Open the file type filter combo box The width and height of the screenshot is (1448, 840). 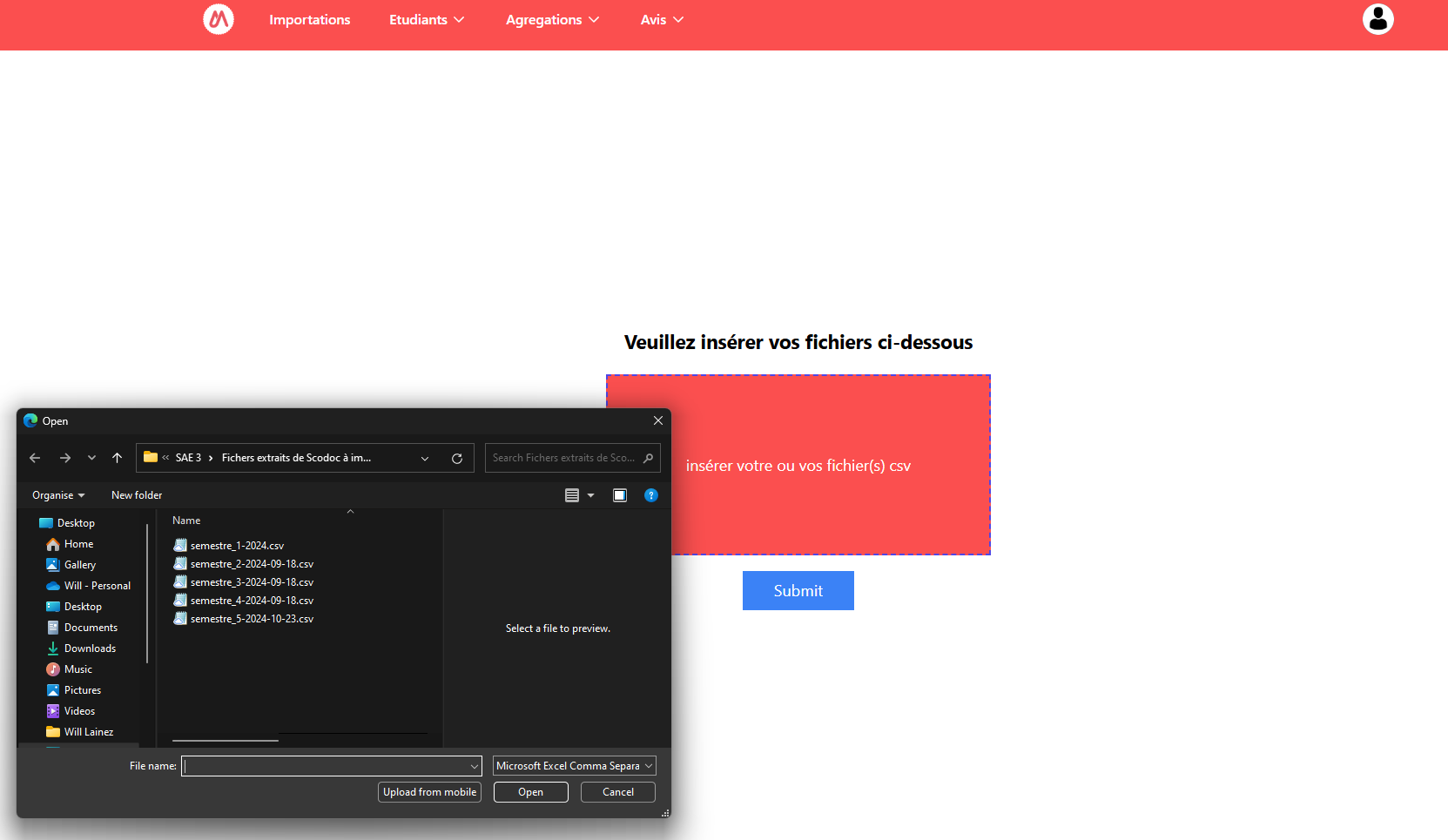point(575,766)
